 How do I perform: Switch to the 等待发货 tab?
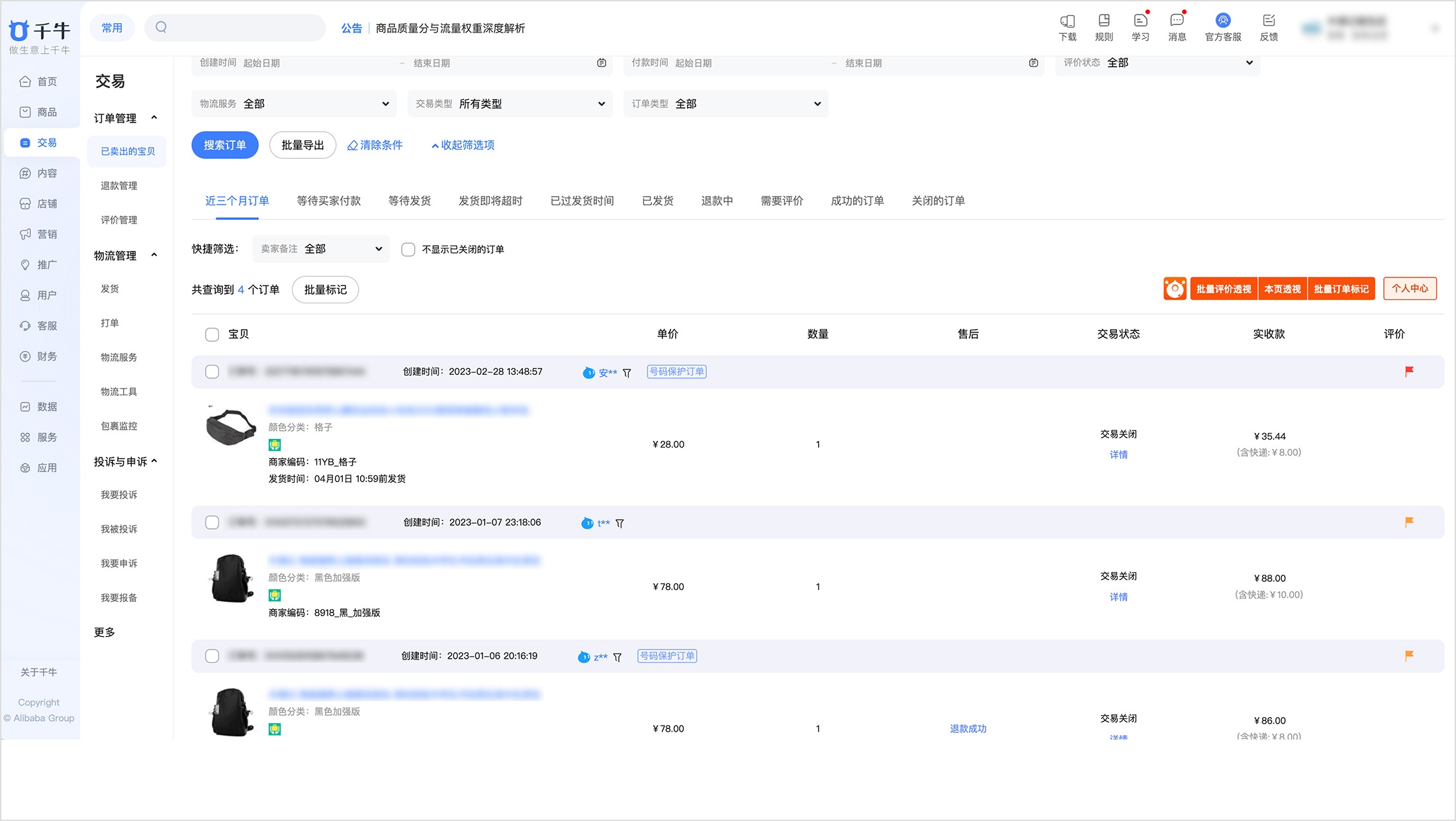click(x=409, y=201)
